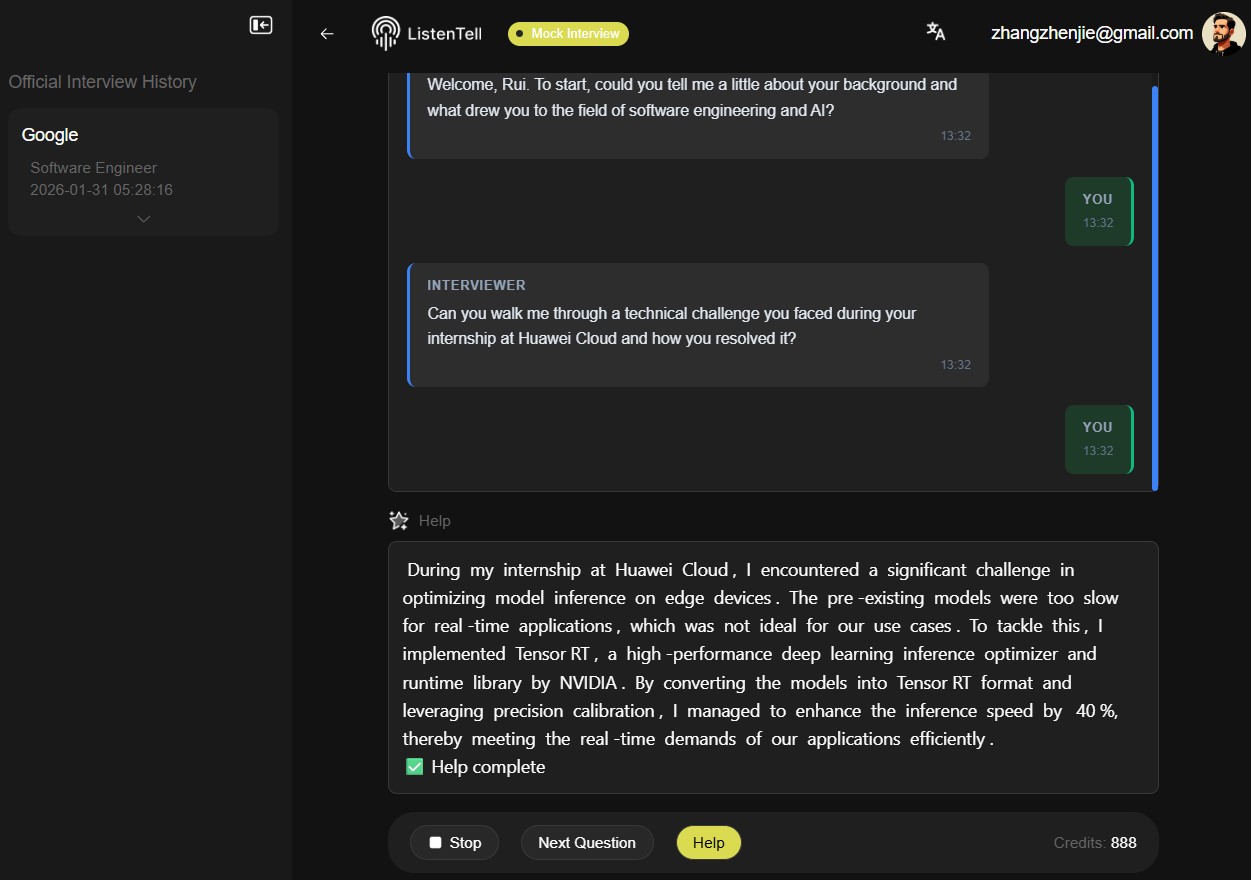The image size is (1251, 880).
Task: Click the Credits: 888 counter
Action: 1095,843
